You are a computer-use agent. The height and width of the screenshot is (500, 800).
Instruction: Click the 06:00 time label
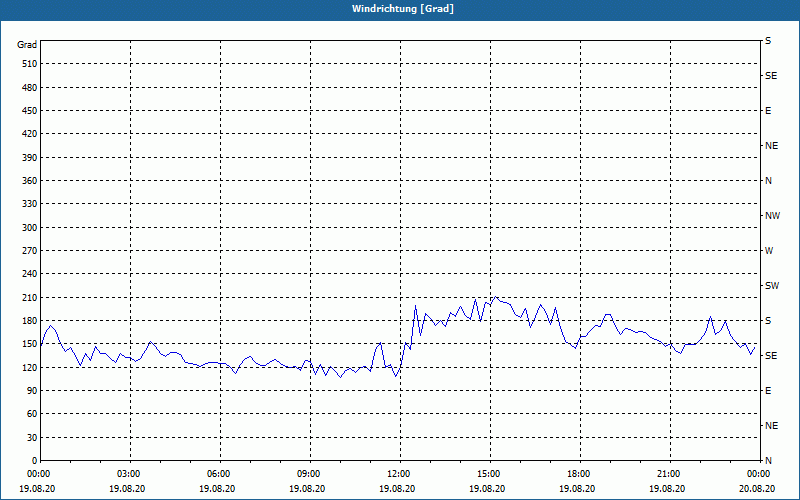(x=220, y=474)
